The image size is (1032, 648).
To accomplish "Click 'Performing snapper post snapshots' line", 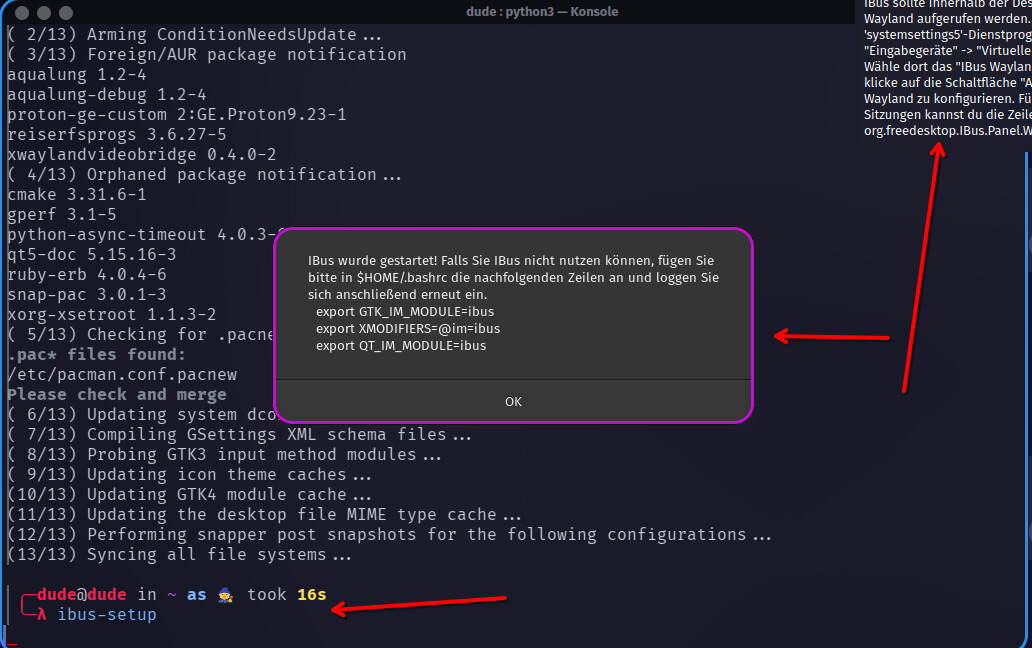I will pyautogui.click(x=389, y=535).
